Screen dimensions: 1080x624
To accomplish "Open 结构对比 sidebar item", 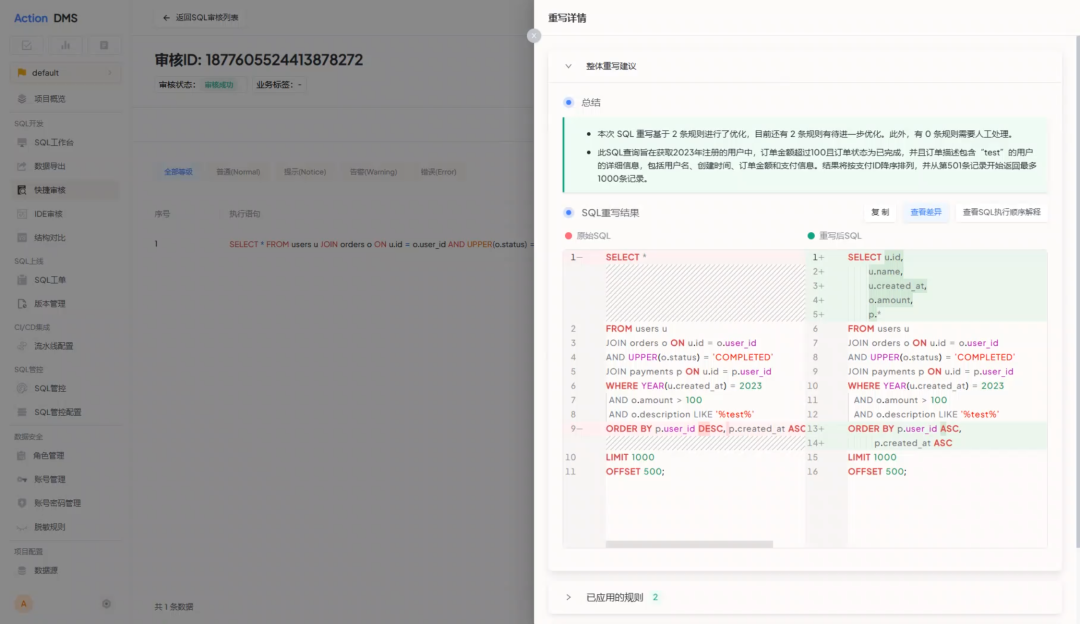I will [65, 238].
